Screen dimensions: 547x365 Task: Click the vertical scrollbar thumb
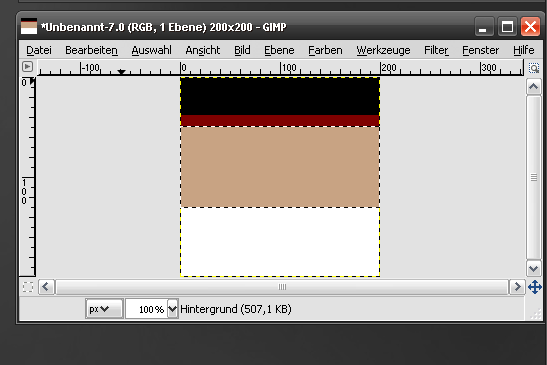[533, 177]
